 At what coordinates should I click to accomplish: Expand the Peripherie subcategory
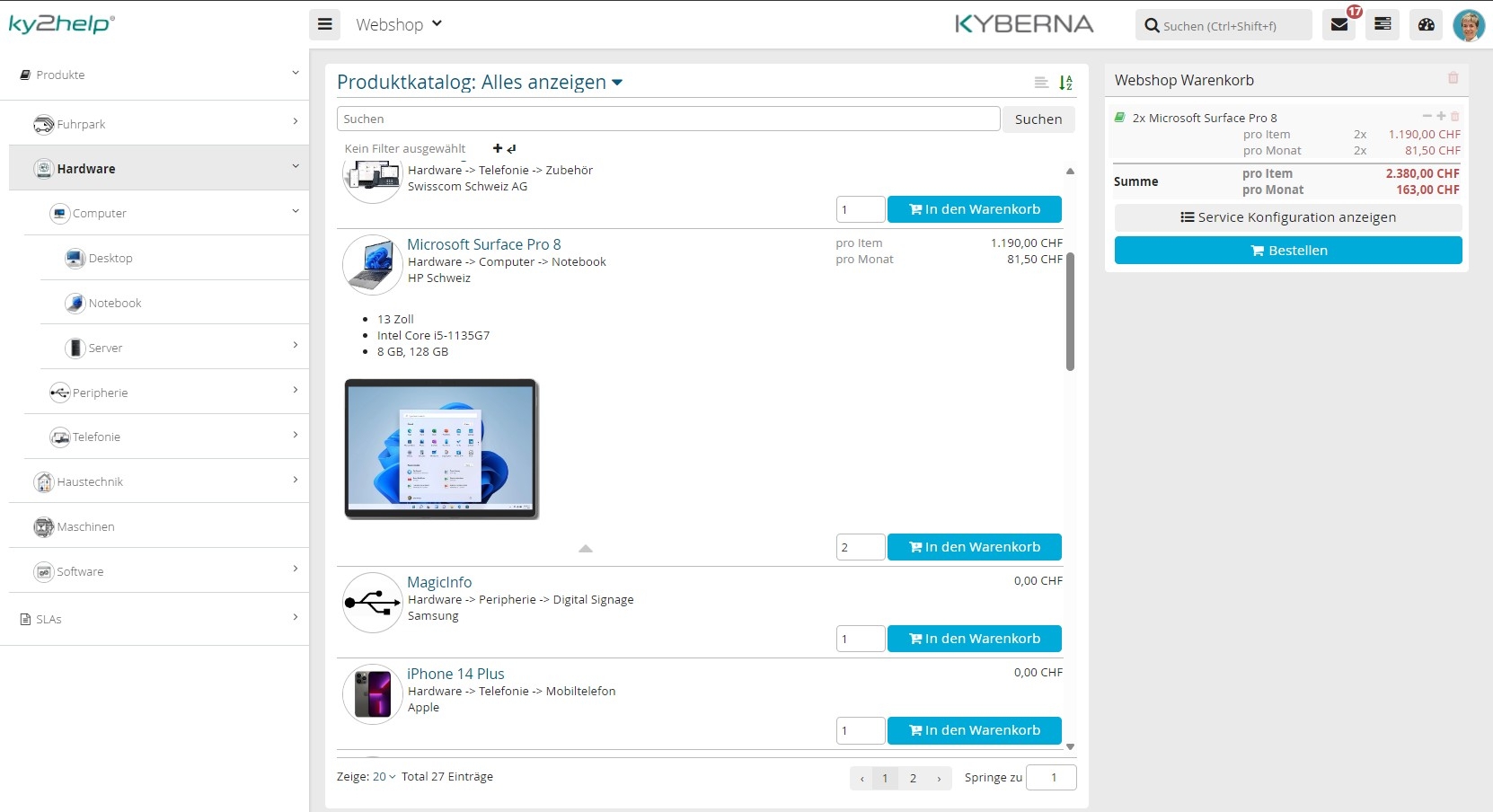[x=296, y=390]
